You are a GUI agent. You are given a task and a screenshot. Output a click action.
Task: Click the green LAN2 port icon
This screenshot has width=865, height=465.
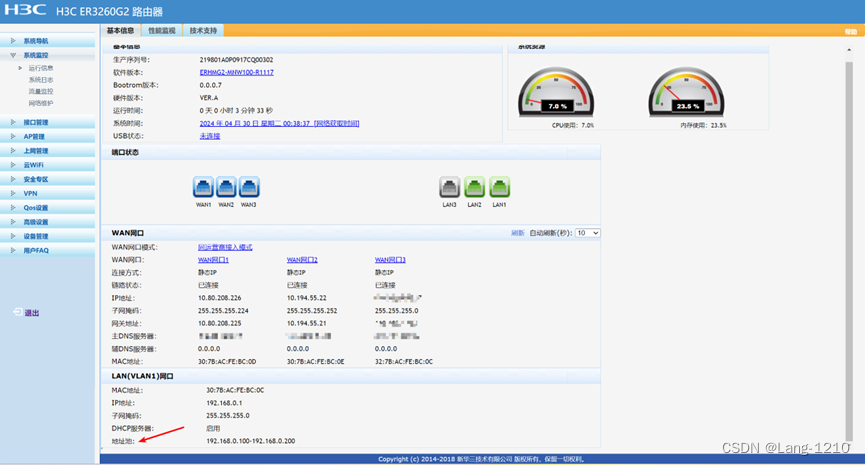pos(474,187)
